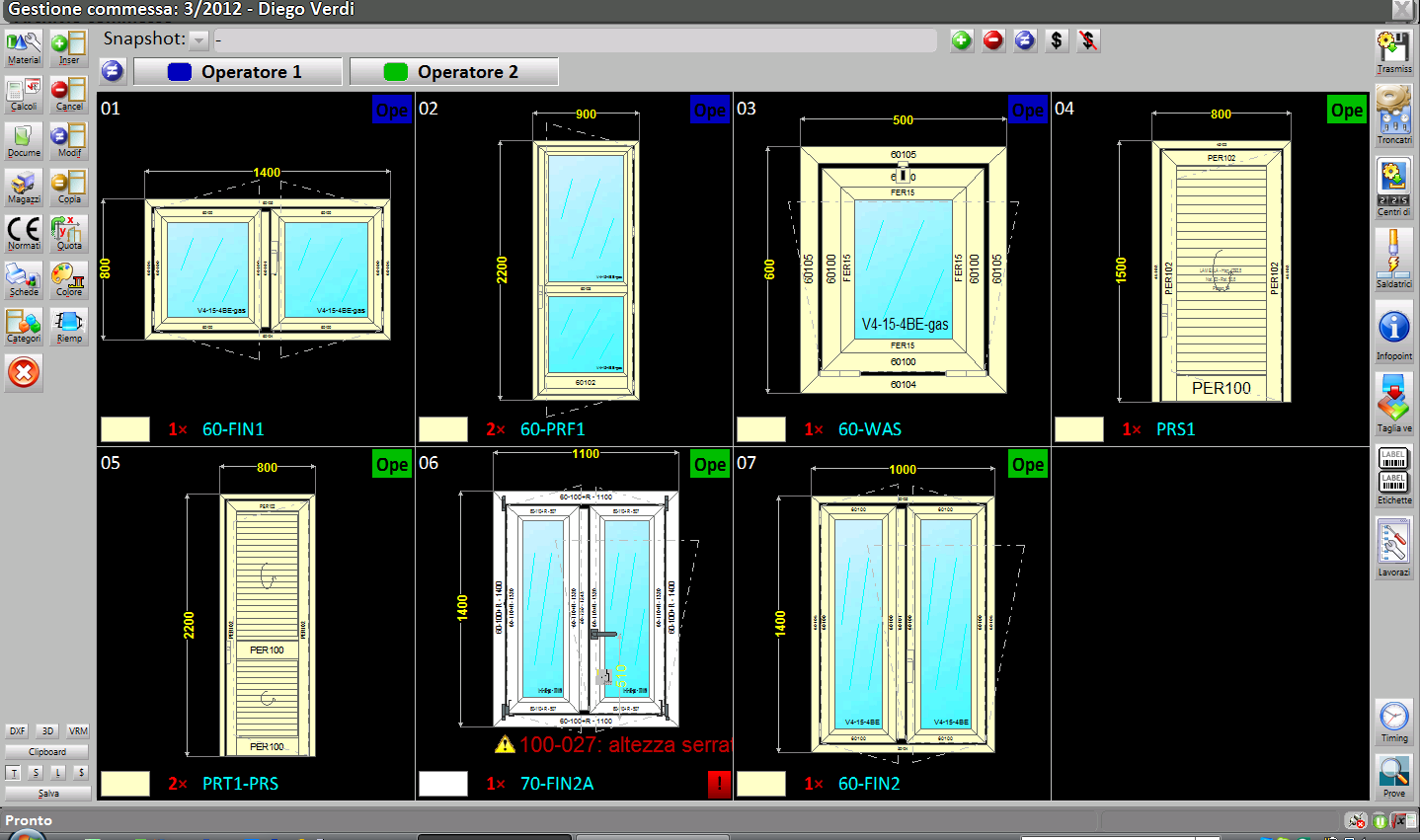The image size is (1420, 840).
Task: Open the Centri di machining centers icon
Action: pos(1394,189)
